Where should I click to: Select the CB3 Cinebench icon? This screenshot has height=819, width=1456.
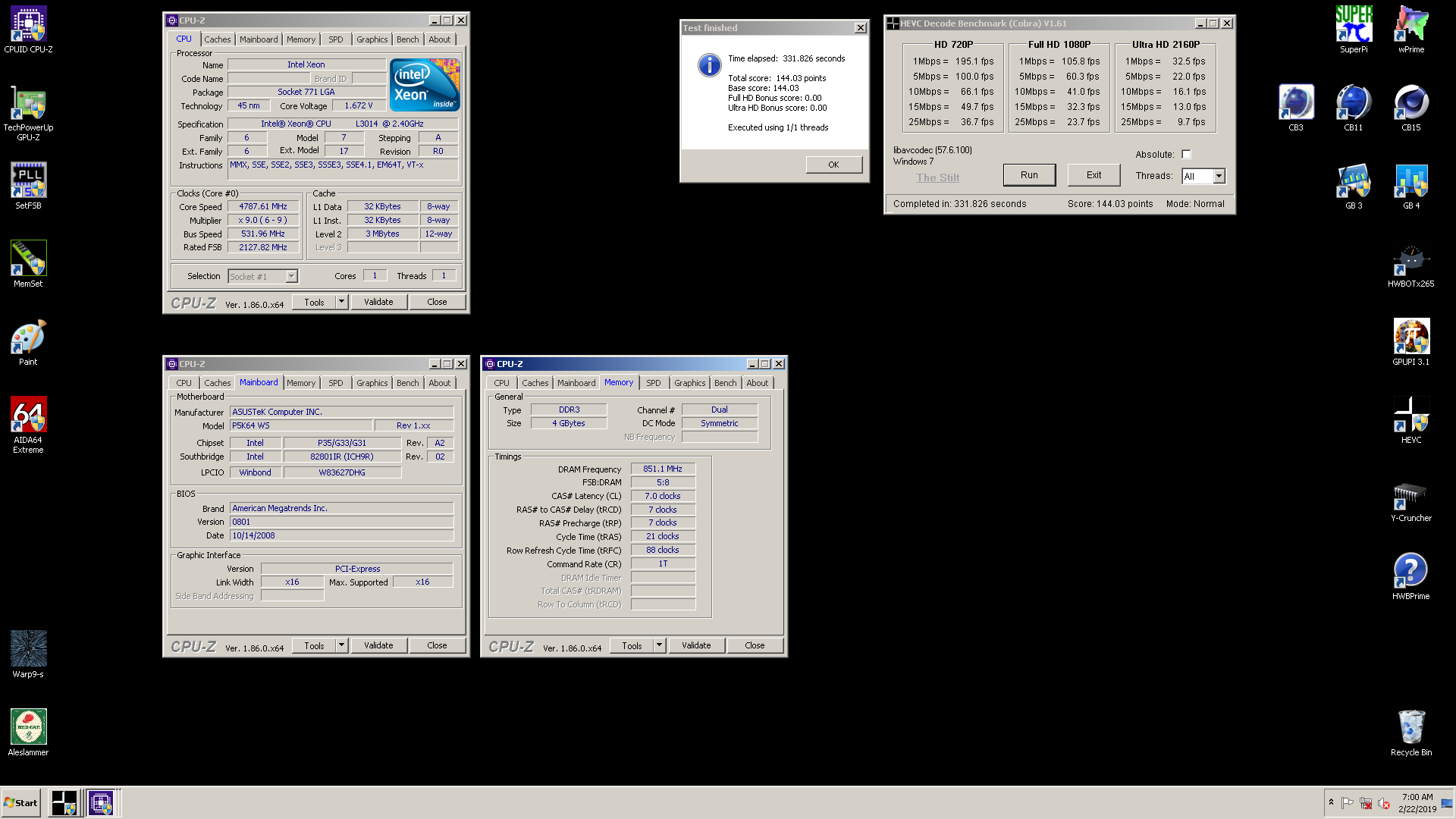point(1296,108)
